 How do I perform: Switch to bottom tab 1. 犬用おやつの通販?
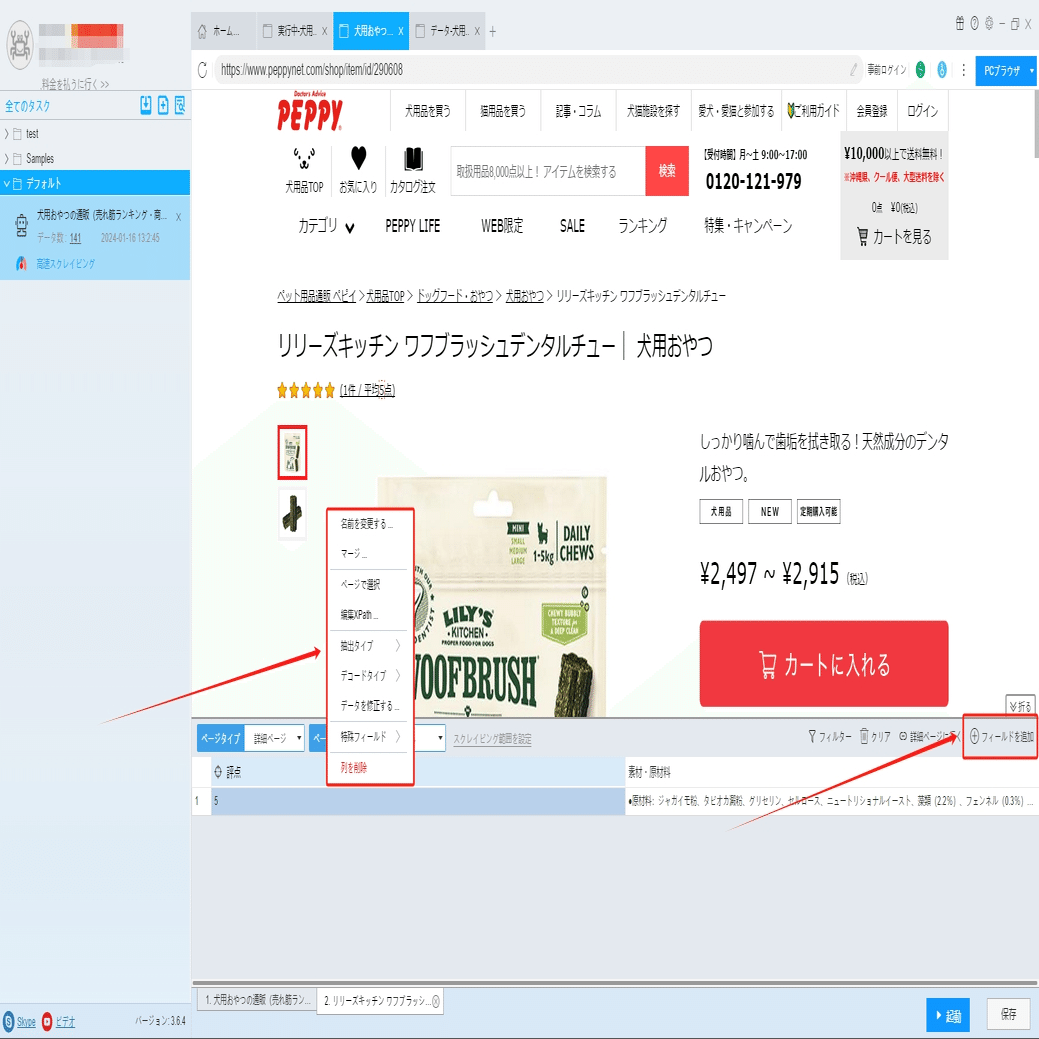click(x=256, y=1000)
